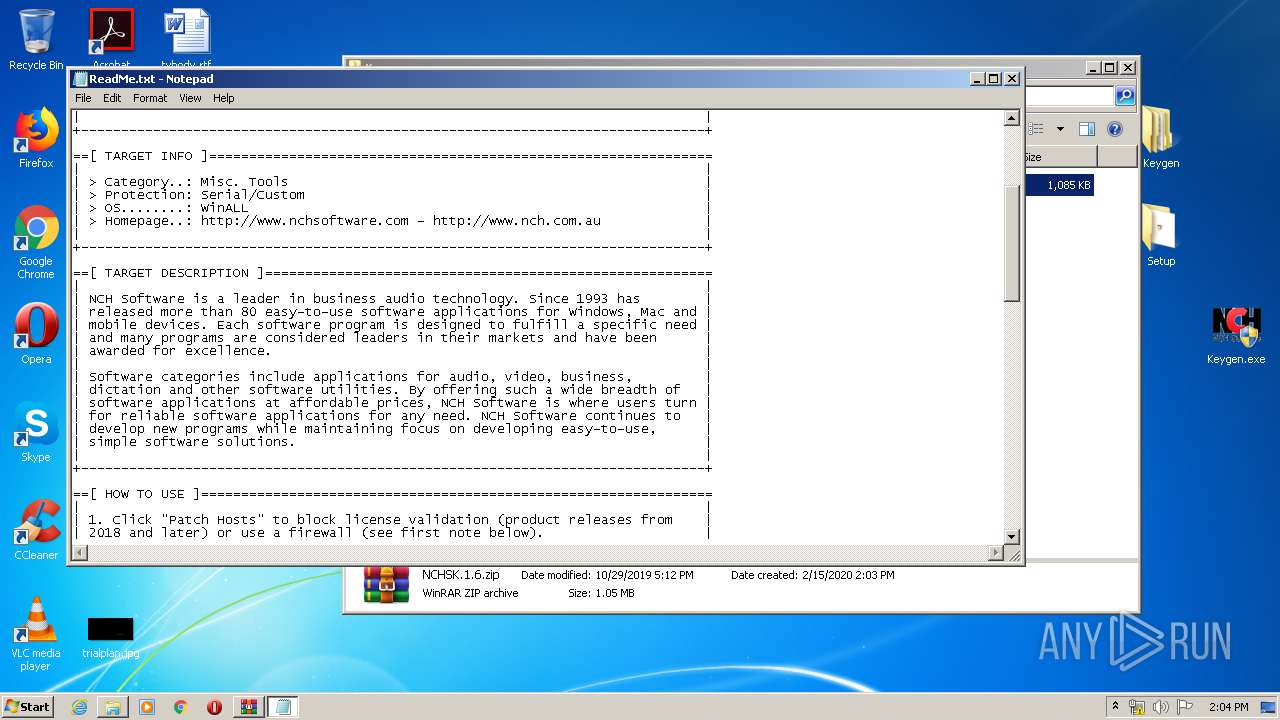The width and height of the screenshot is (1280, 720).
Task: Maximize the ReadMe.txt Notepad window
Action: (994, 78)
